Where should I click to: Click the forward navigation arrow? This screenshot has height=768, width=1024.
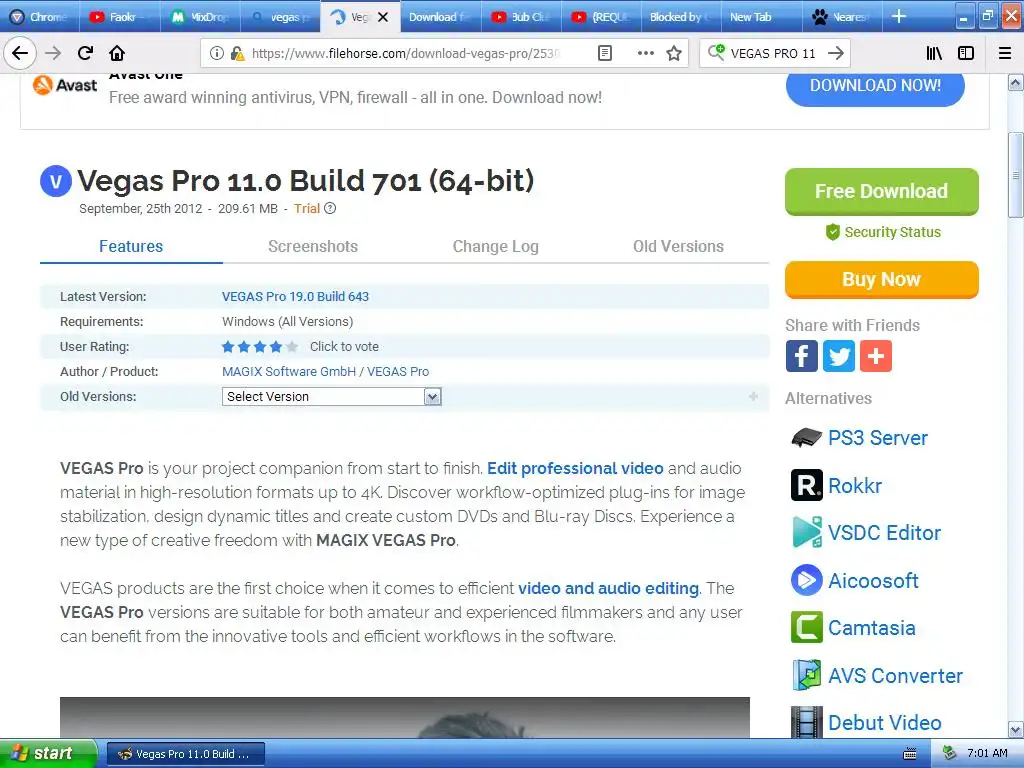point(53,53)
